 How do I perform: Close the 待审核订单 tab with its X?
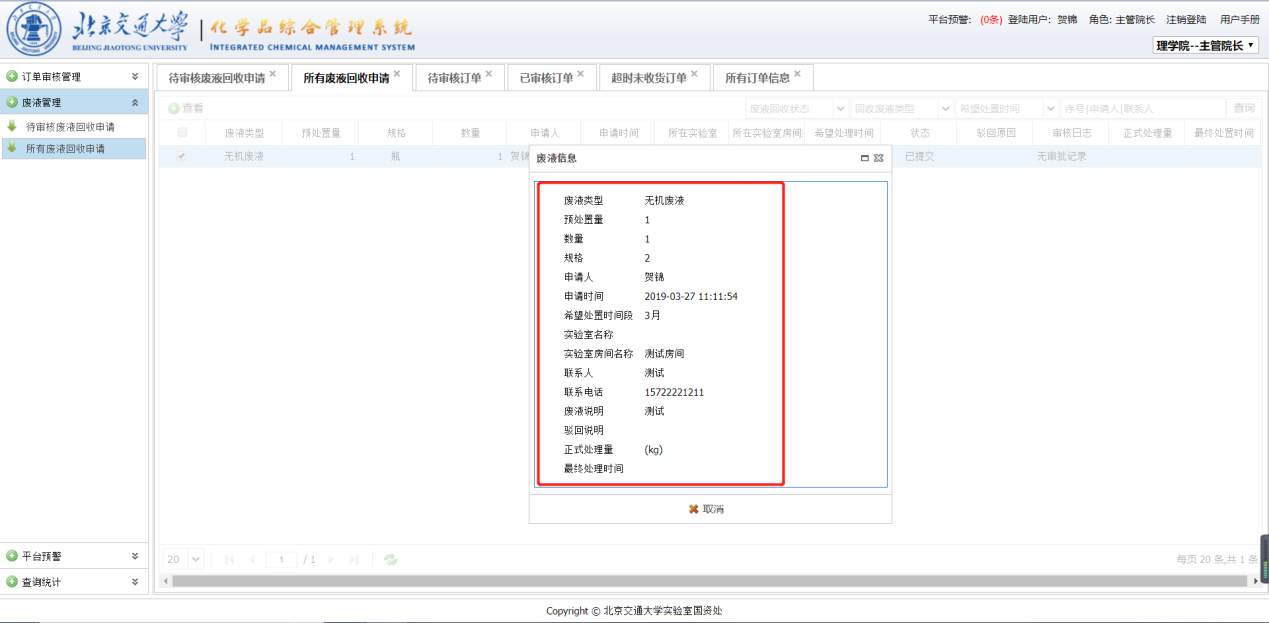click(488, 74)
